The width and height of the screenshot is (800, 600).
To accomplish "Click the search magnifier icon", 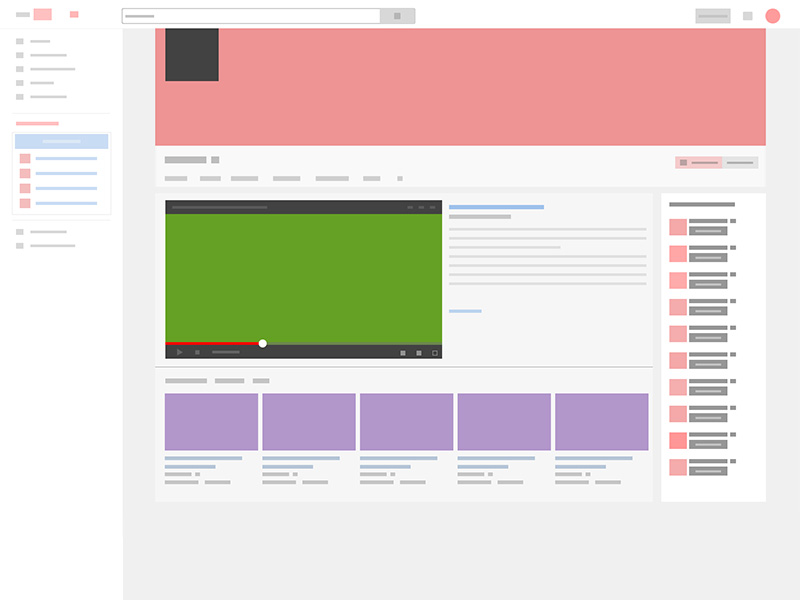I will [397, 15].
